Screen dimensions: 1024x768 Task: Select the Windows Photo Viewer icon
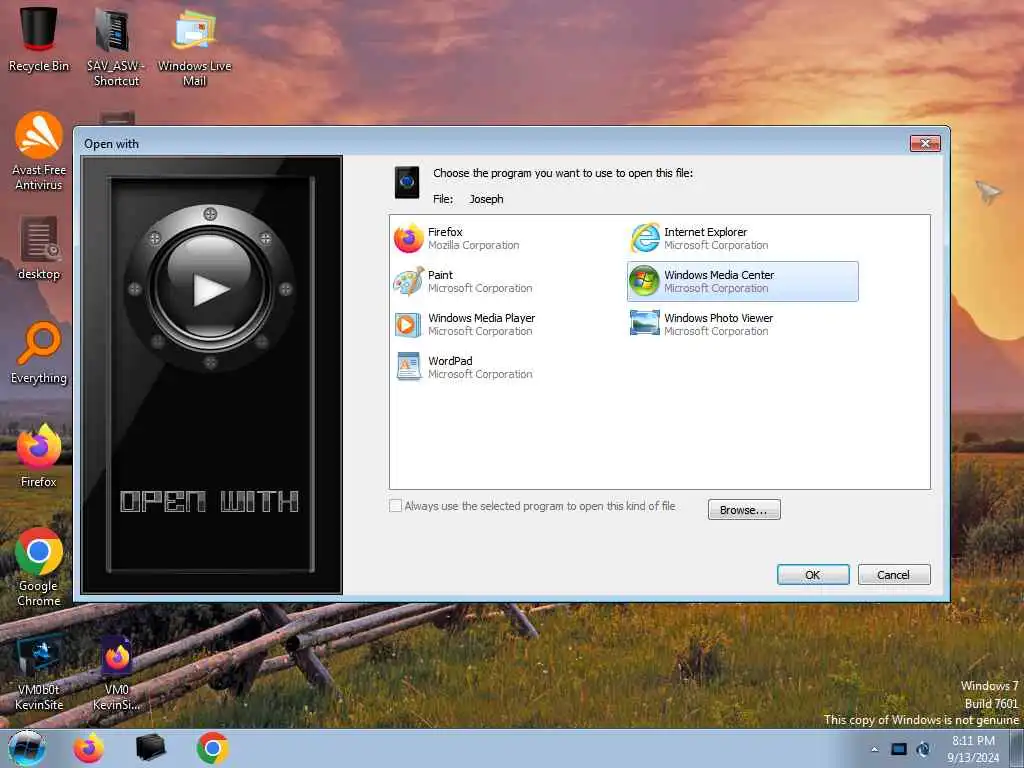point(645,323)
